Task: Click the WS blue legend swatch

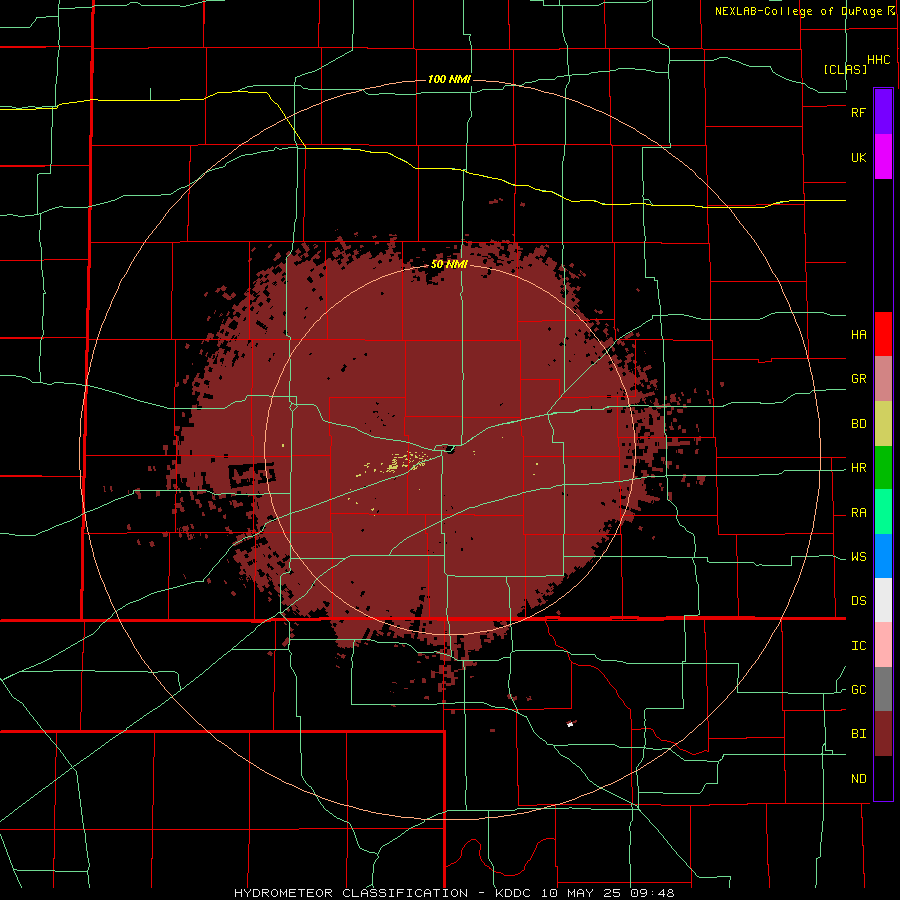Action: click(883, 556)
